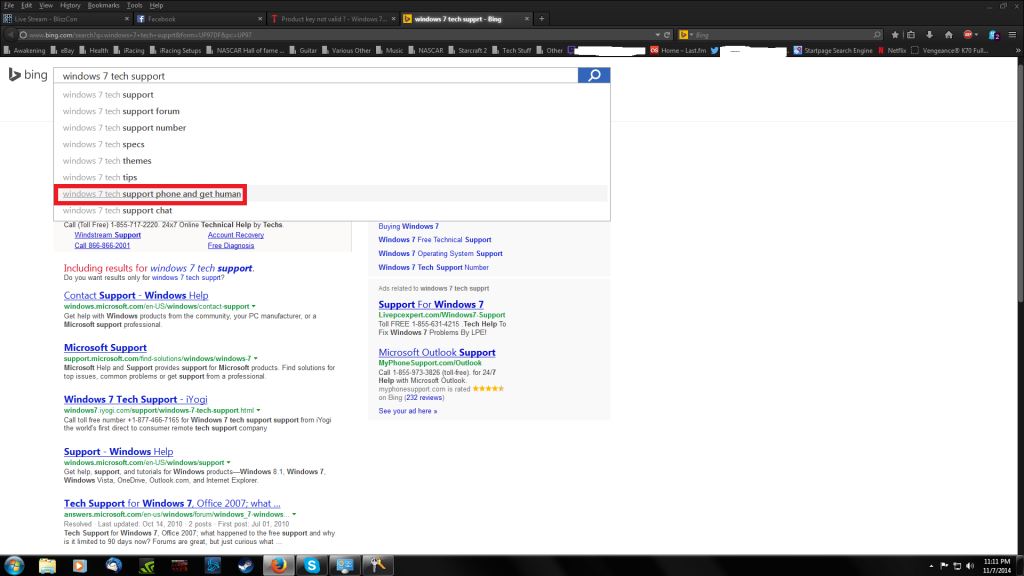Go to the Firefox home page icon
Viewport: 1024px width, 576px height.
click(948, 35)
